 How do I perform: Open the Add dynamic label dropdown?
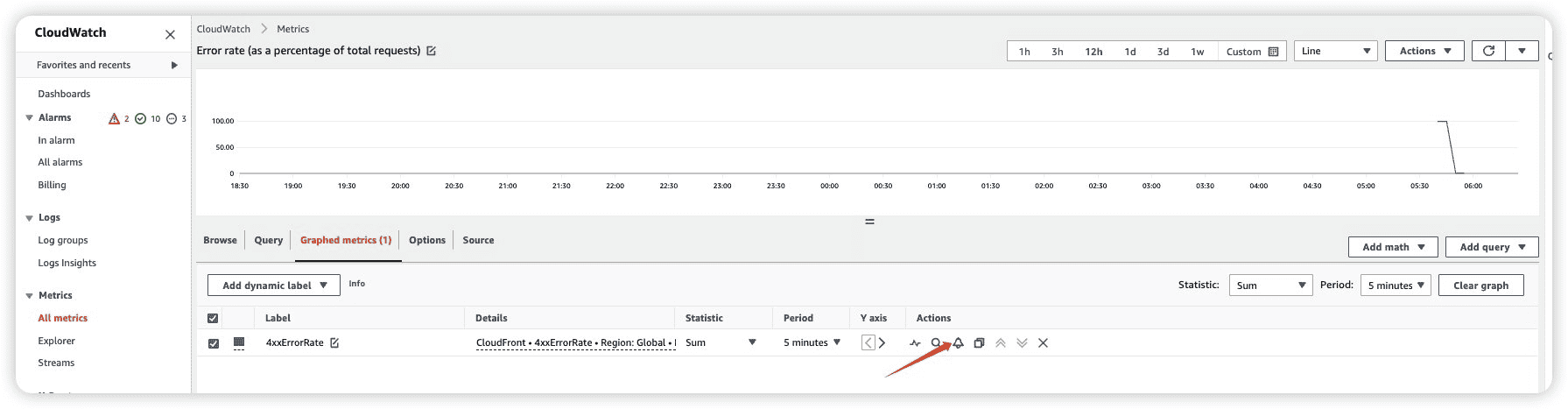click(x=274, y=285)
